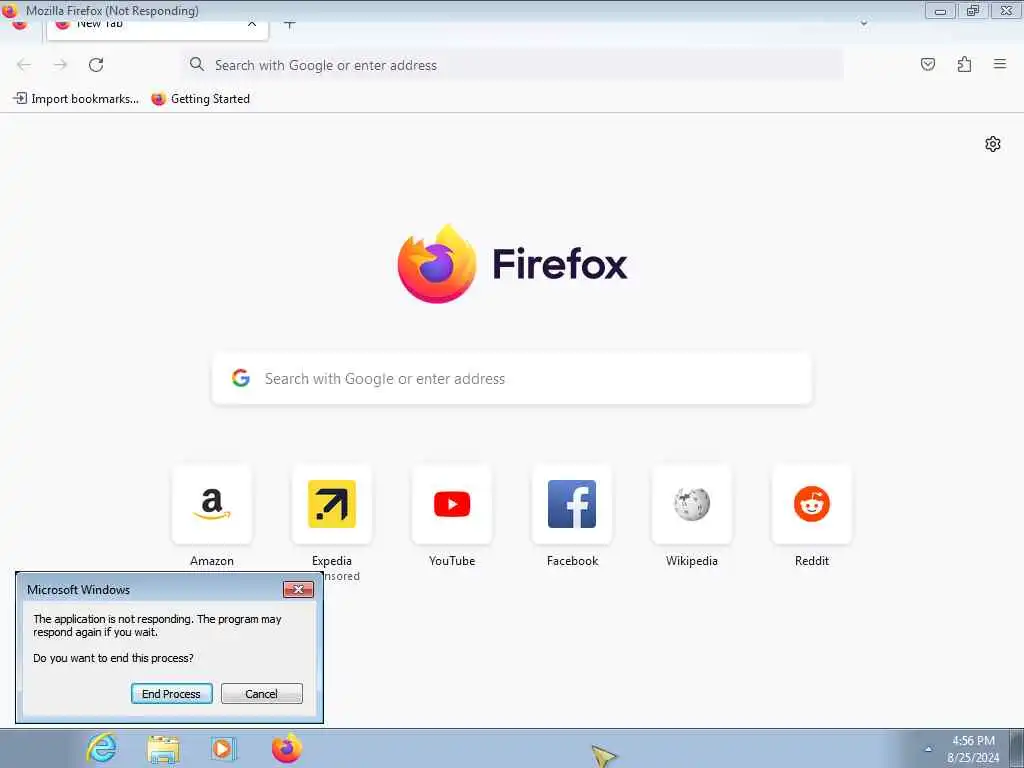Open the new tab personalize gear

click(x=993, y=144)
